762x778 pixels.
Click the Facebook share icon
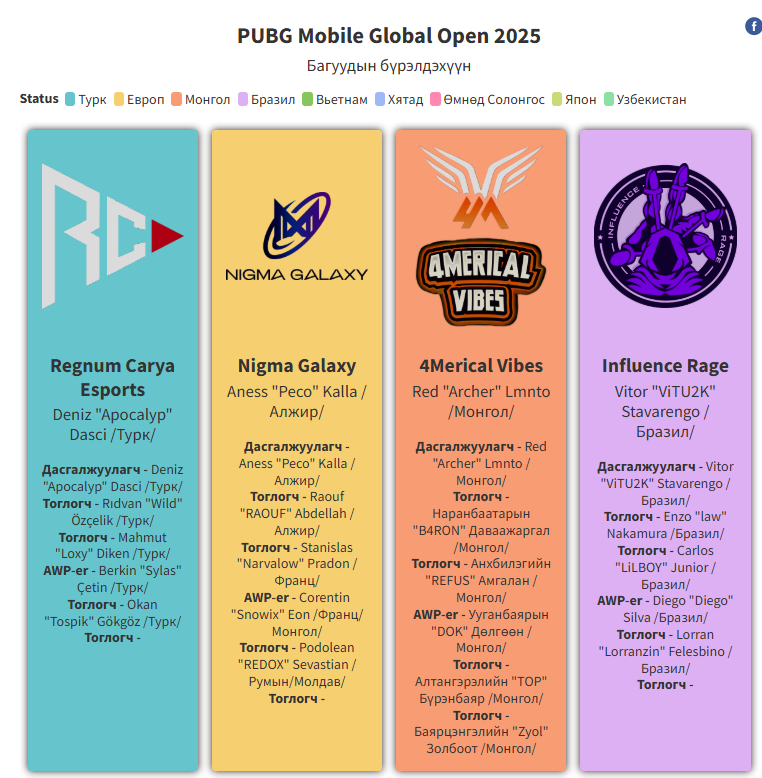coord(753,26)
